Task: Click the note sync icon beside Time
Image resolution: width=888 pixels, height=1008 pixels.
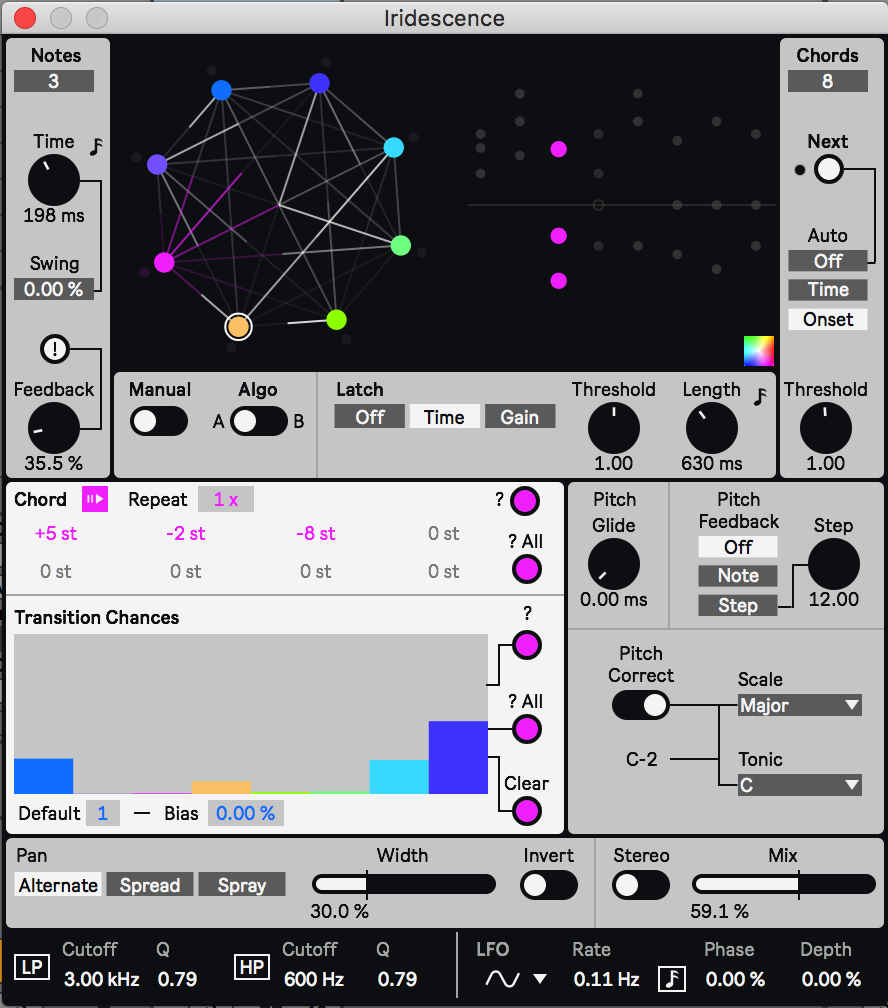Action: pyautogui.click(x=97, y=148)
